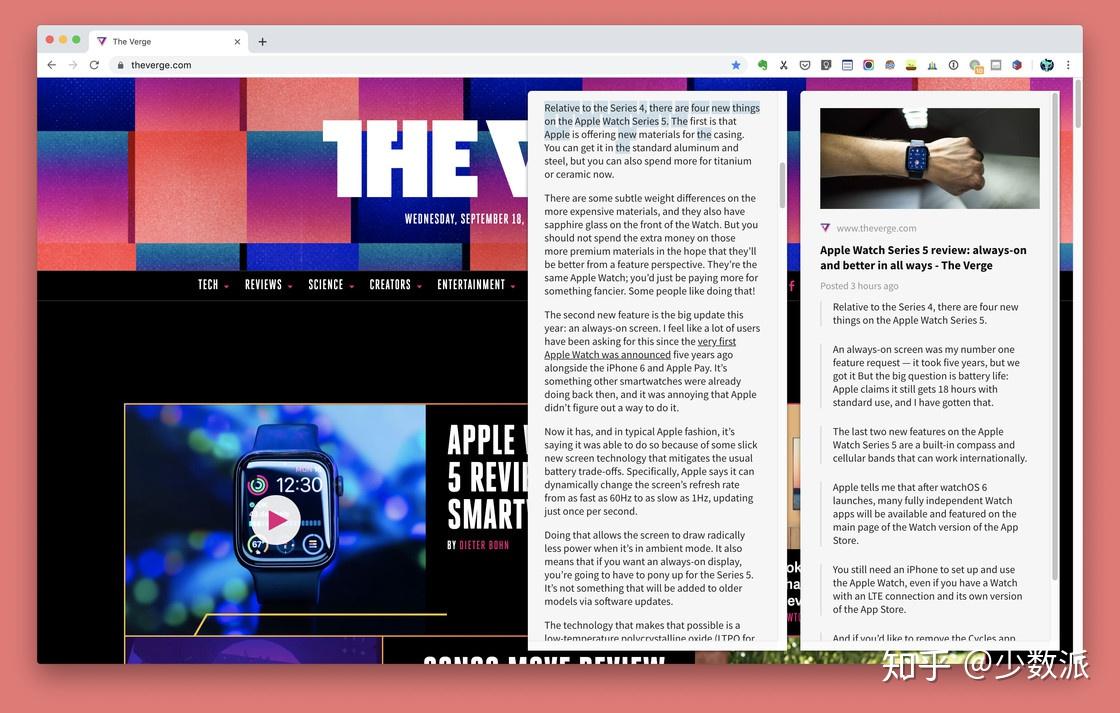Open the green sprout extension icon

coord(911,65)
